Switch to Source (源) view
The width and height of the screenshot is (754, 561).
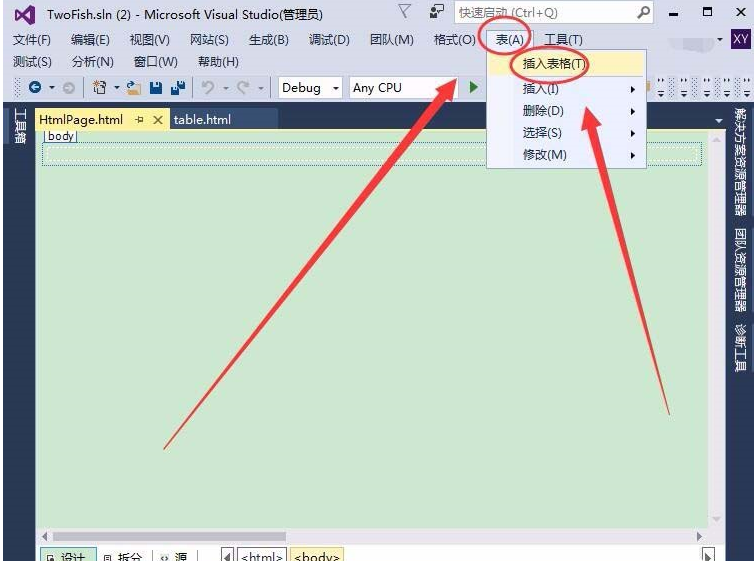click(175, 555)
